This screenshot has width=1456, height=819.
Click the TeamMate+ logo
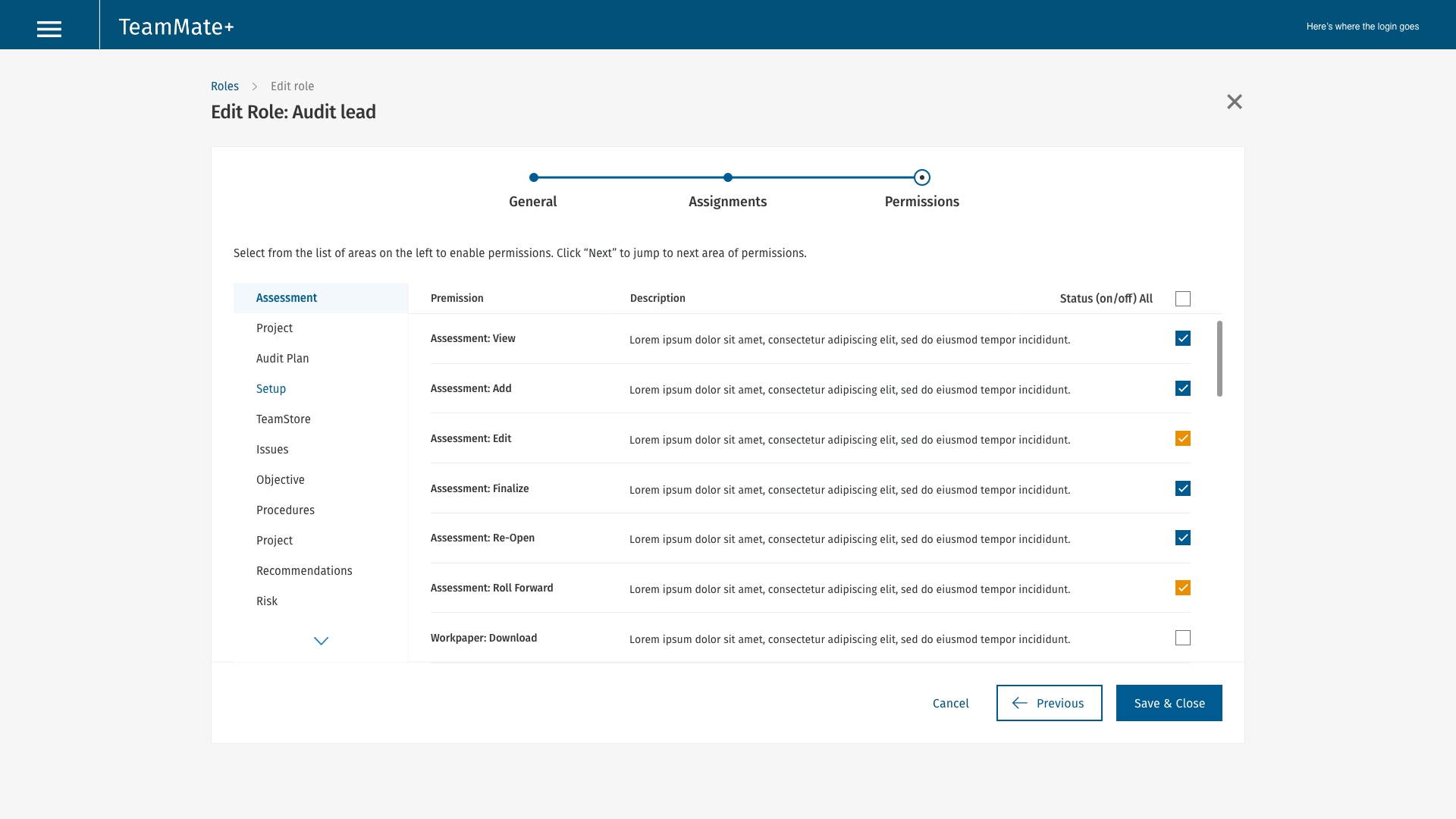(x=176, y=27)
